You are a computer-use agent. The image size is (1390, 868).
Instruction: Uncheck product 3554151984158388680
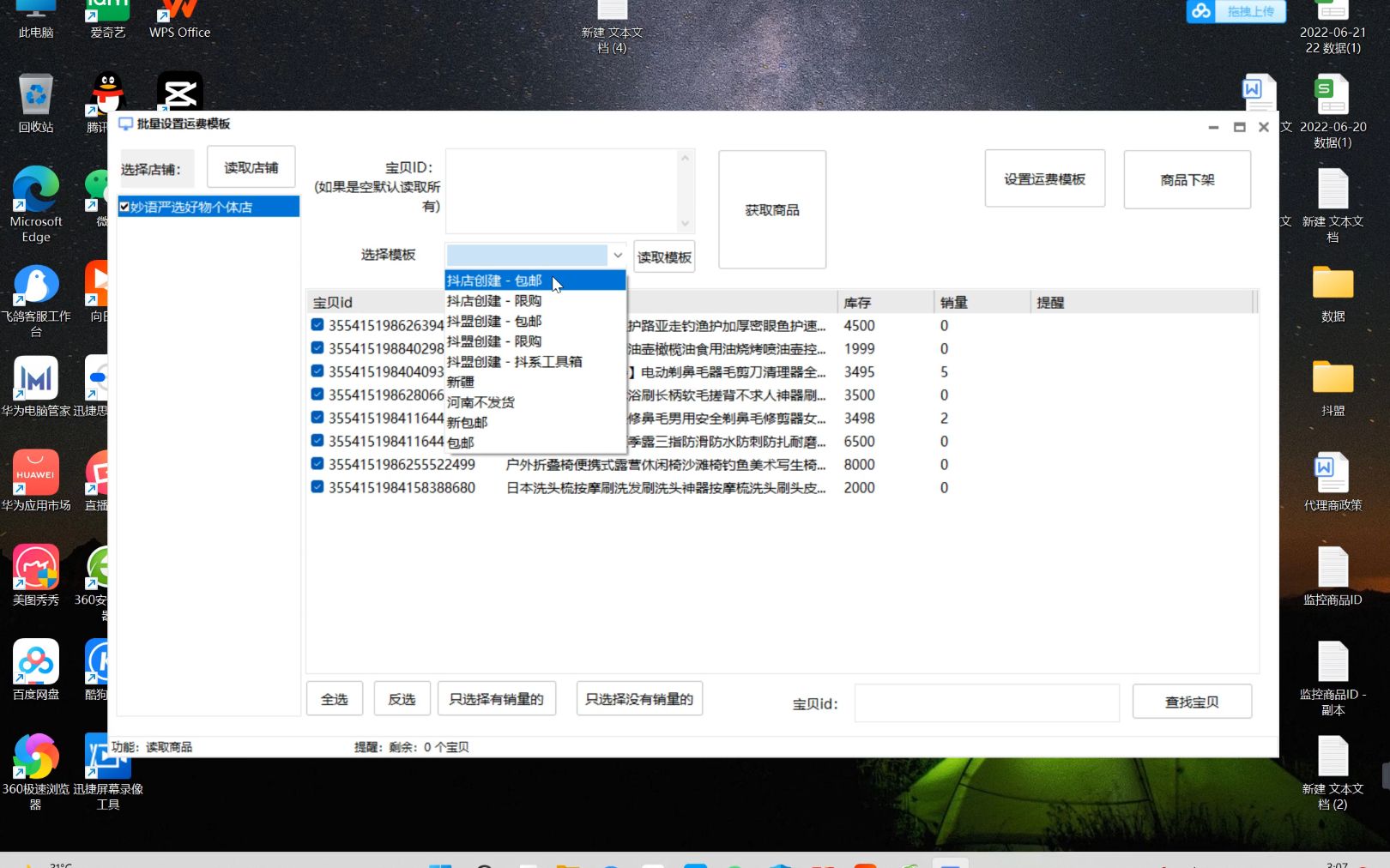coord(316,487)
